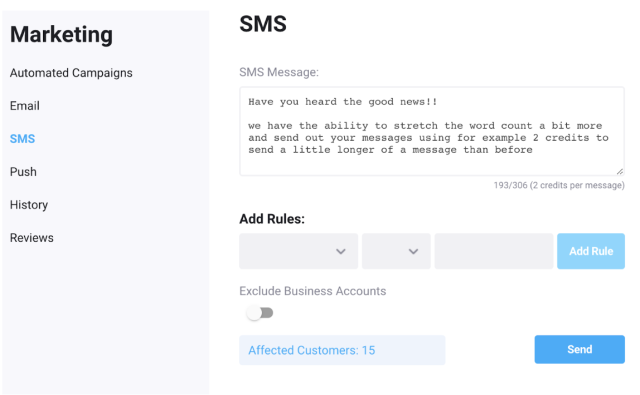Screen dimensions: 640x395
Task: Grab the text area resize handle
Action: tap(620, 172)
